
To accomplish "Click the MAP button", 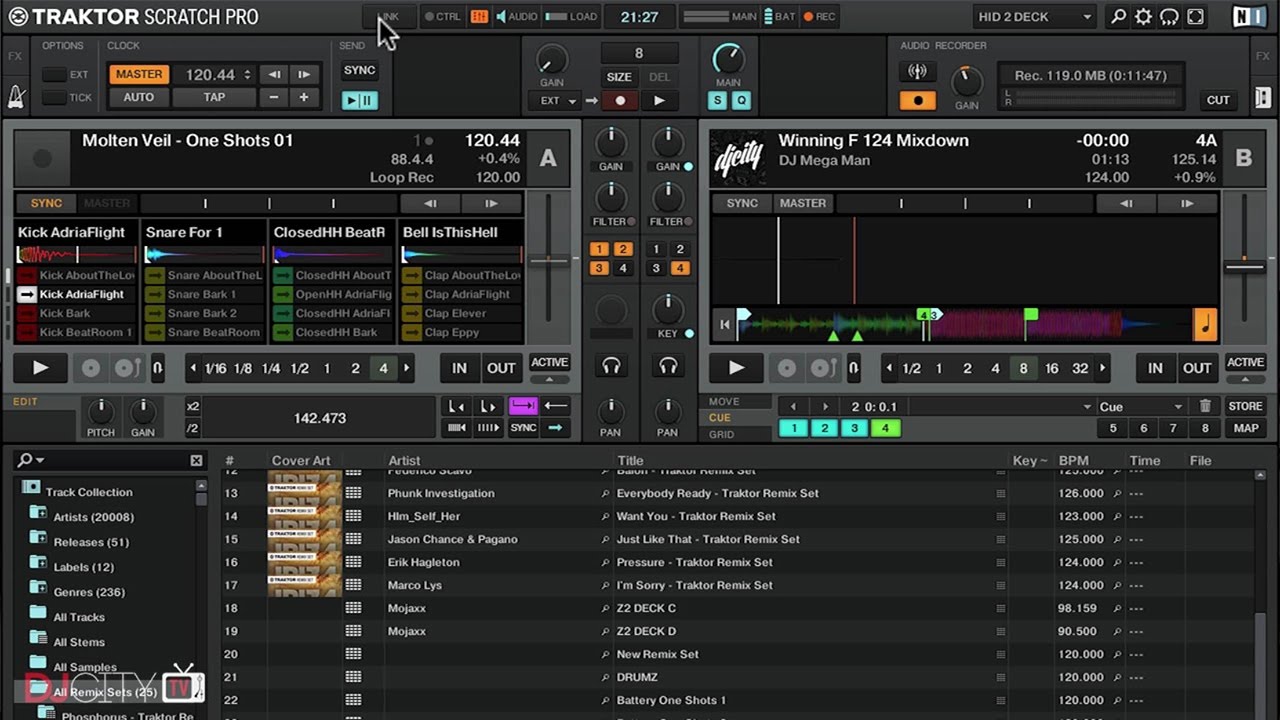I will pos(1245,428).
